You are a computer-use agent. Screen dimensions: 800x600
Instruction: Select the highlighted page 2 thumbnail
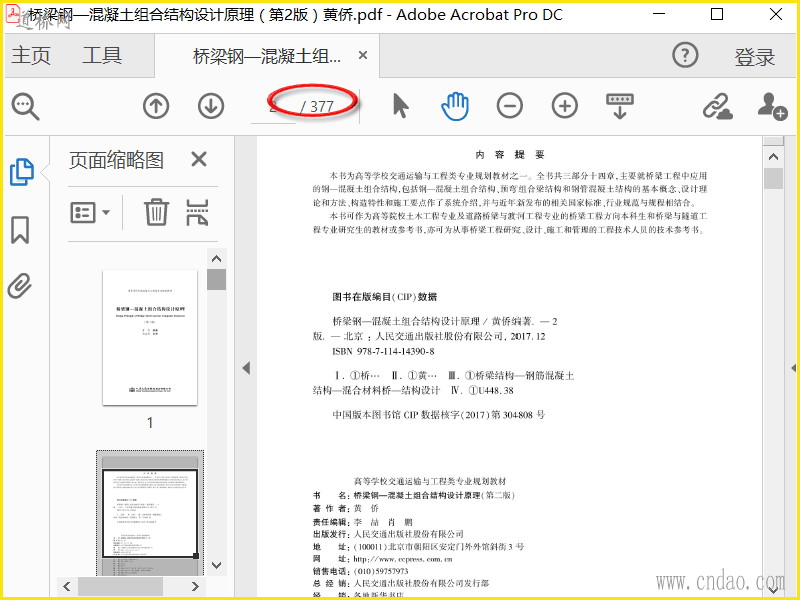point(150,513)
